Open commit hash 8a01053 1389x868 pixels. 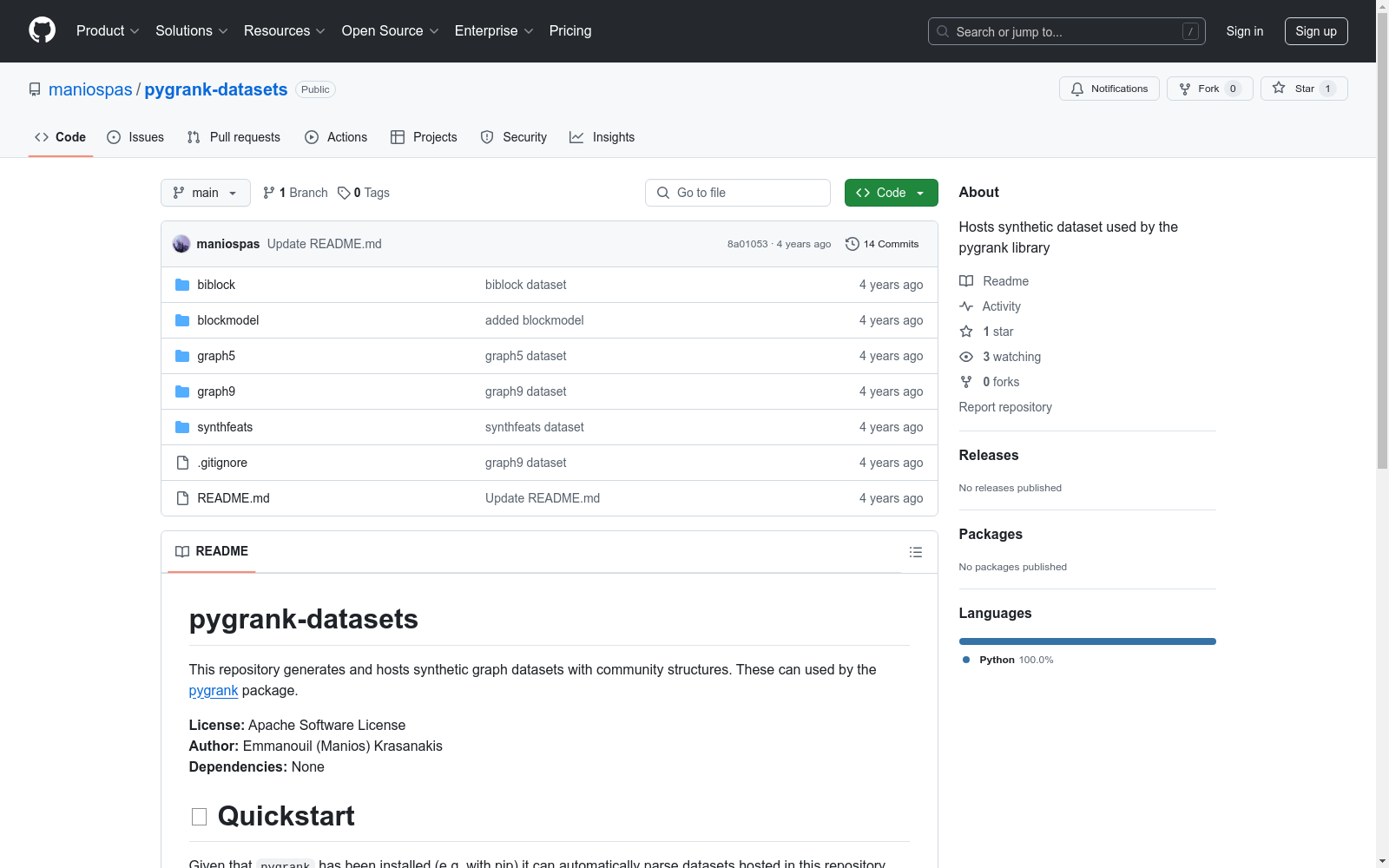747,244
